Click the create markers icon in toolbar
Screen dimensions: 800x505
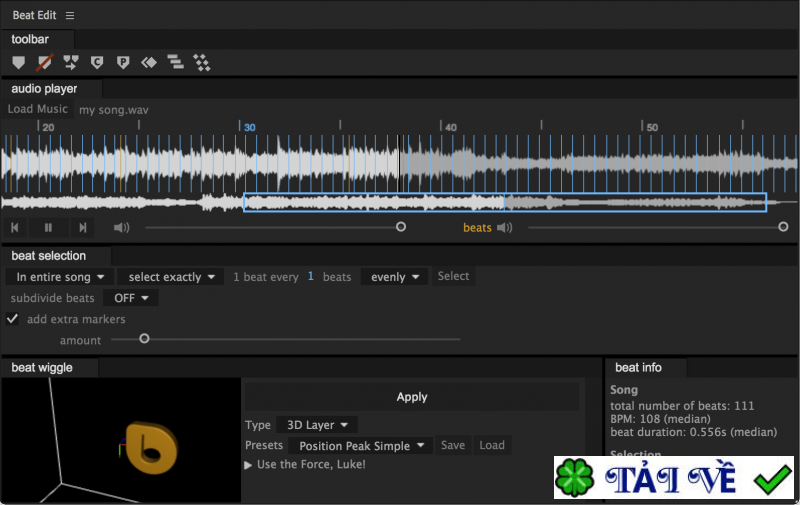pyautogui.click(x=18, y=63)
